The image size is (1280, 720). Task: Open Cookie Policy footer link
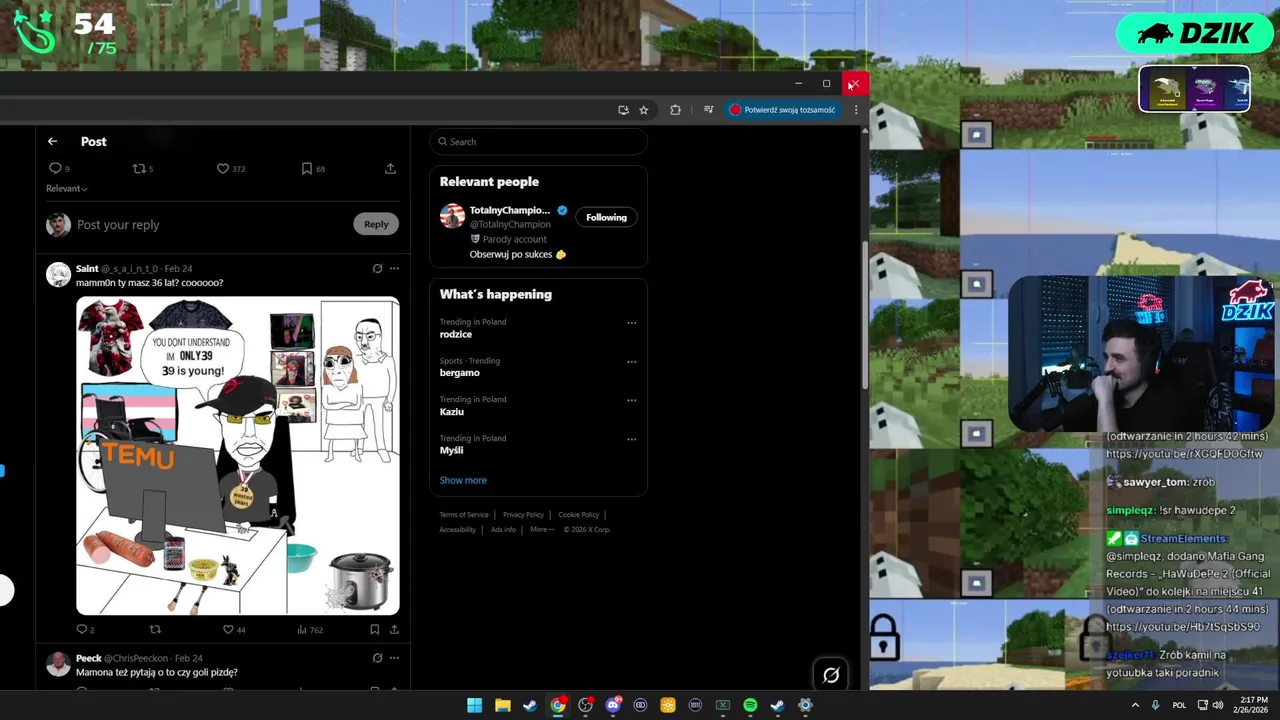[x=578, y=515]
